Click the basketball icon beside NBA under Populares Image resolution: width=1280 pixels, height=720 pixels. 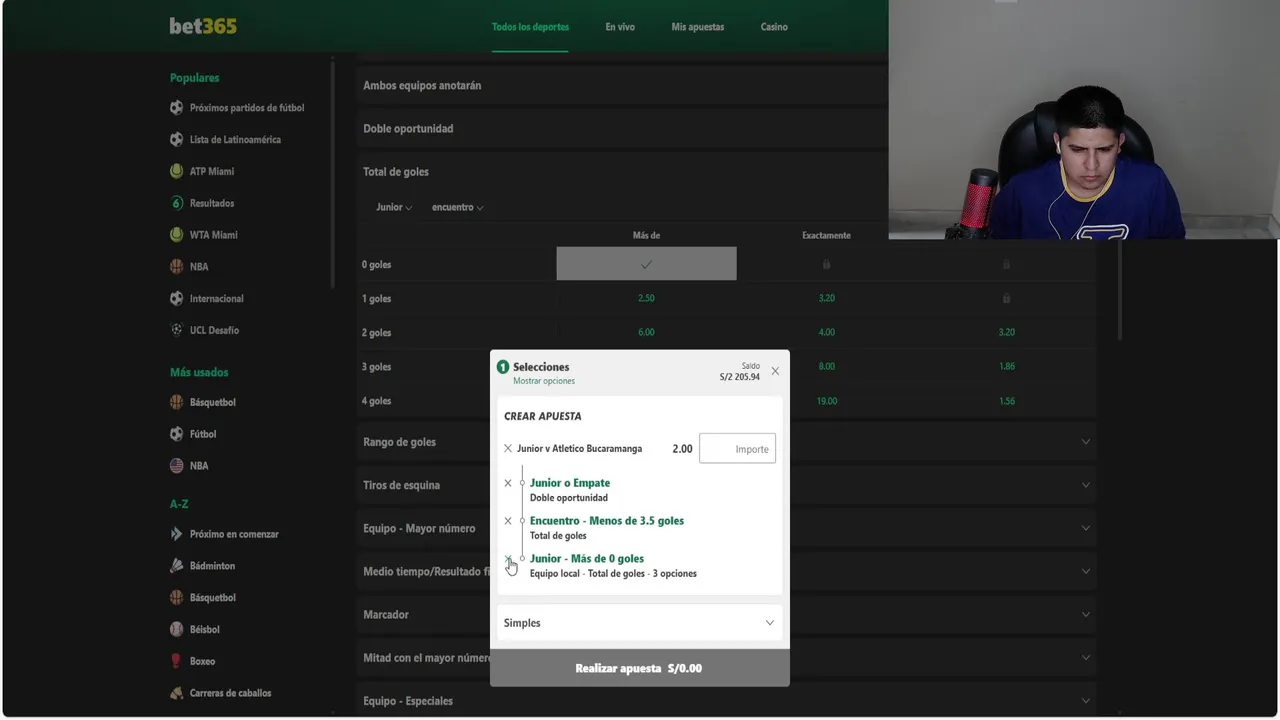tap(177, 267)
